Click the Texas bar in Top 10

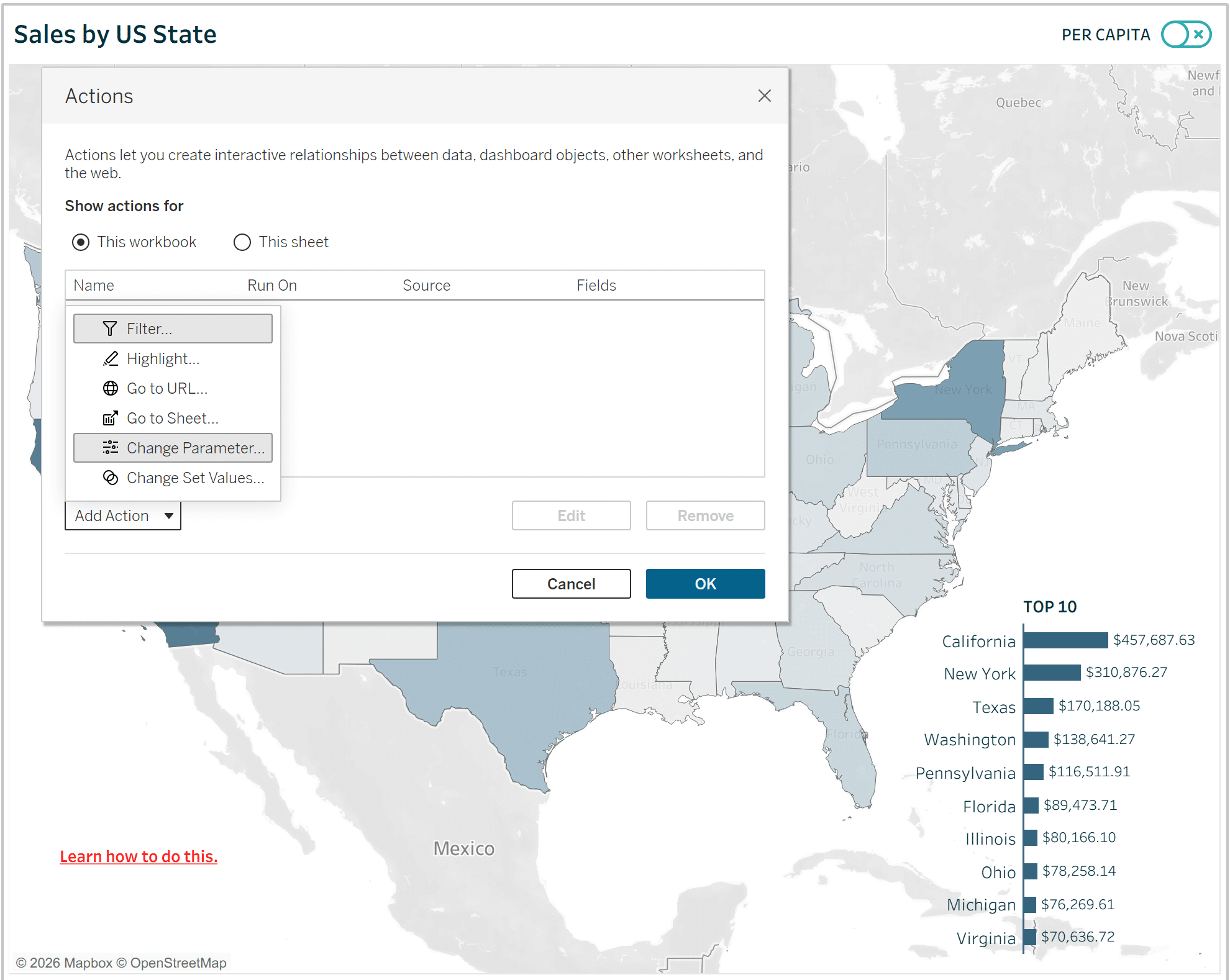tap(1039, 706)
